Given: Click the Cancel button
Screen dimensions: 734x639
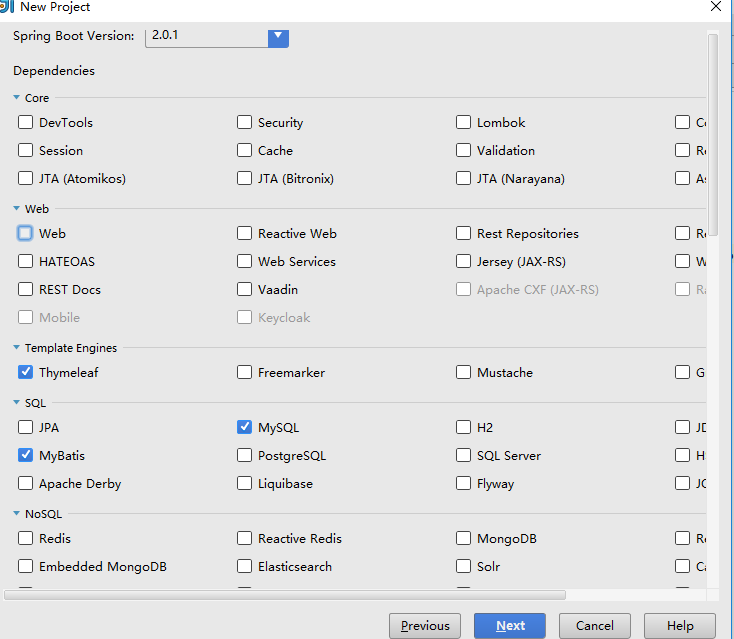Looking at the screenshot, I should 595,625.
